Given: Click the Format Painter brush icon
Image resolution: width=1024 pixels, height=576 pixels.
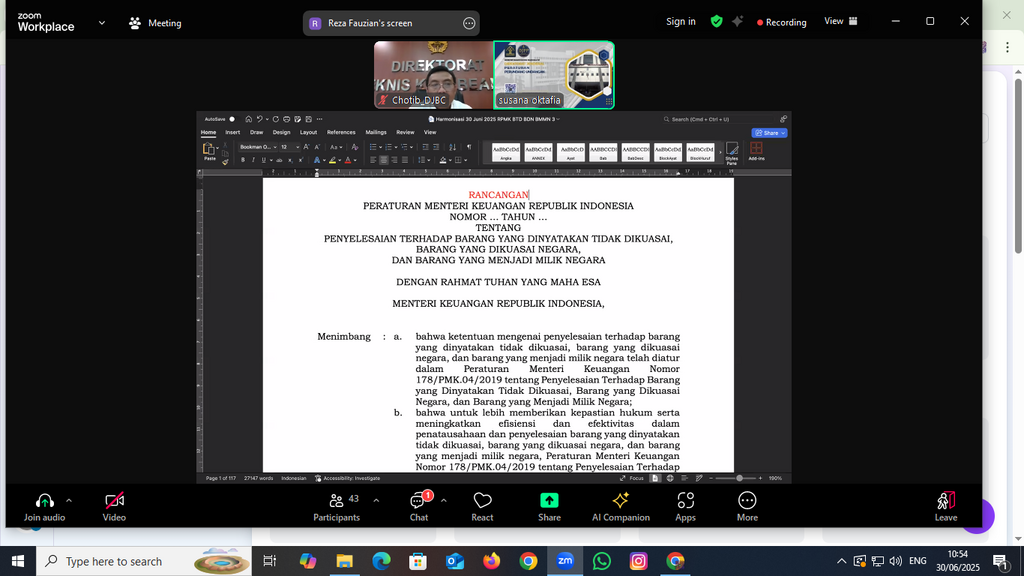Looking at the screenshot, I should 225,162.
